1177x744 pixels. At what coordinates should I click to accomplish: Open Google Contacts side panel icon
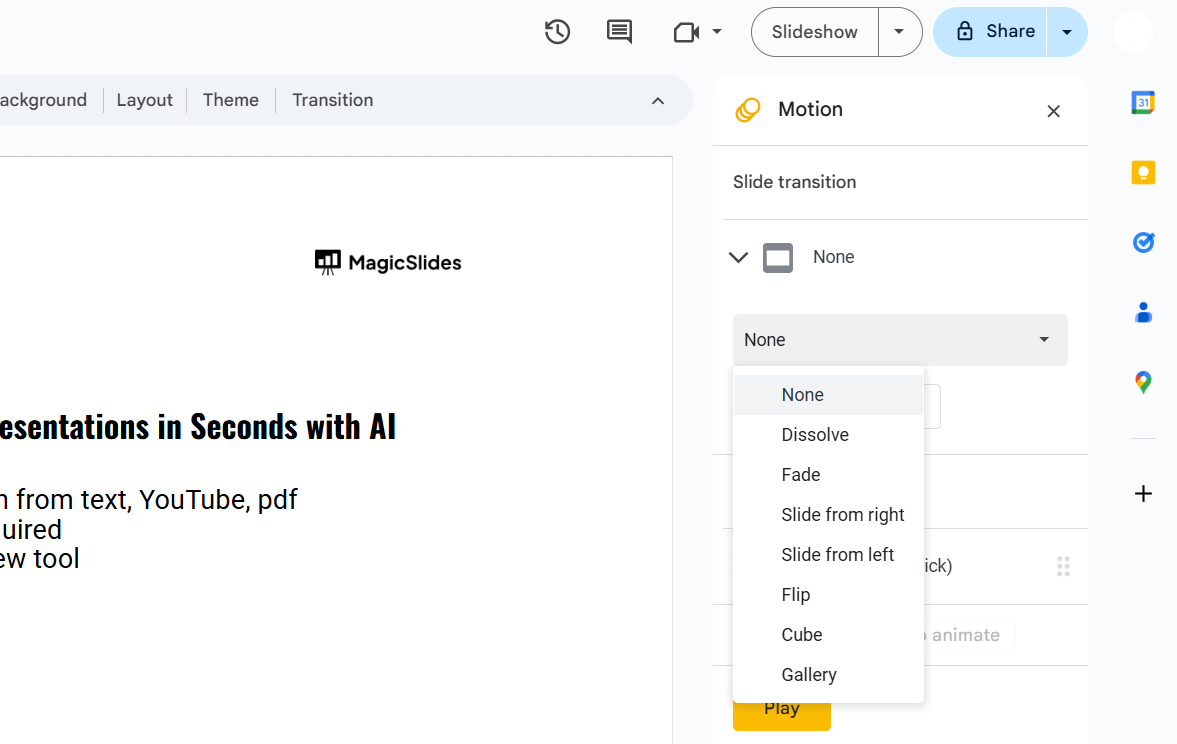pos(1143,313)
